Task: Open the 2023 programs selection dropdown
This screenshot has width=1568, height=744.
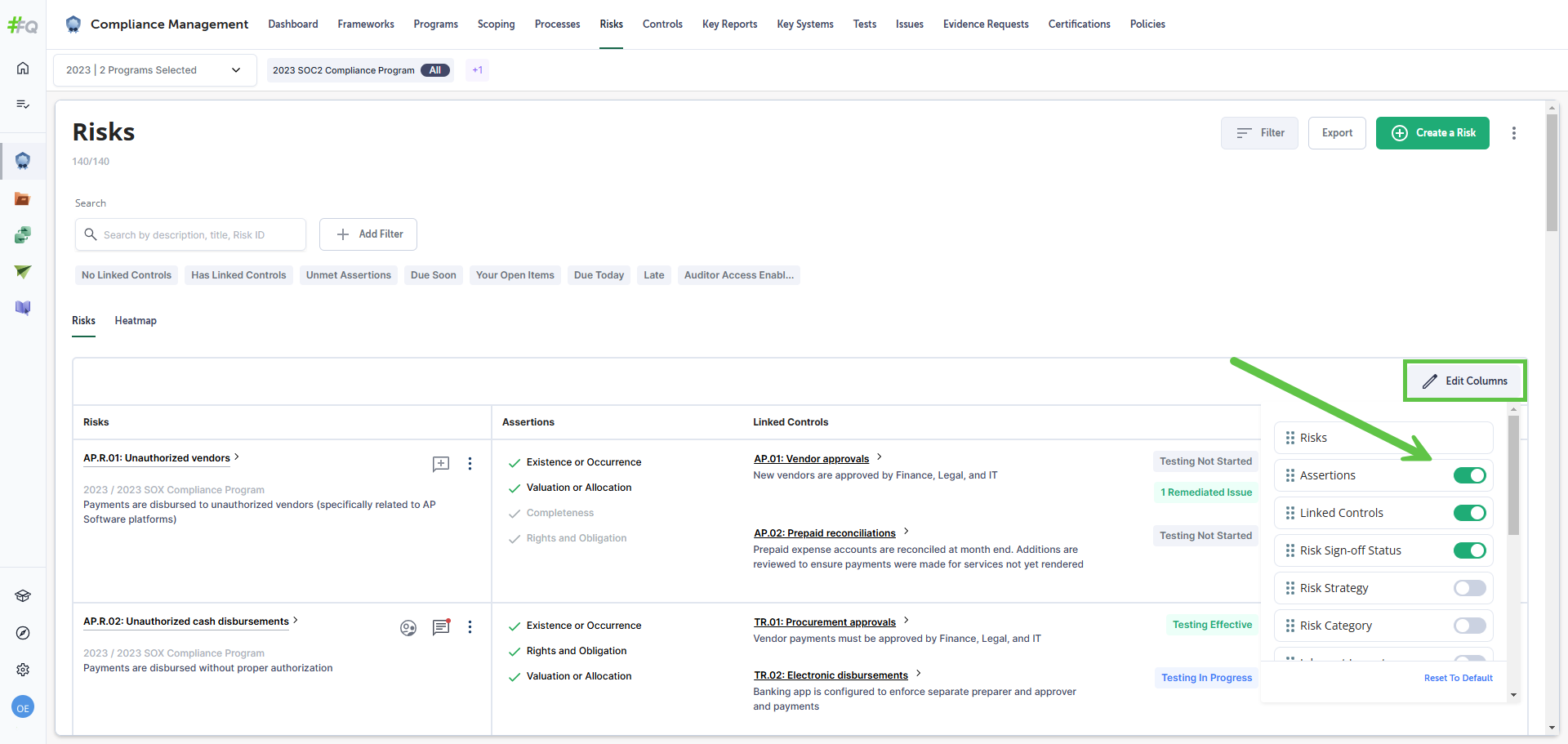Action: point(154,70)
